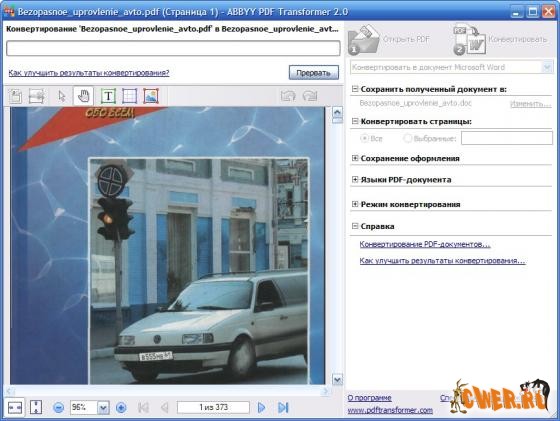Click horizontal scrollbar right arrow
This screenshot has width=560, height=421.
(x=325, y=391)
